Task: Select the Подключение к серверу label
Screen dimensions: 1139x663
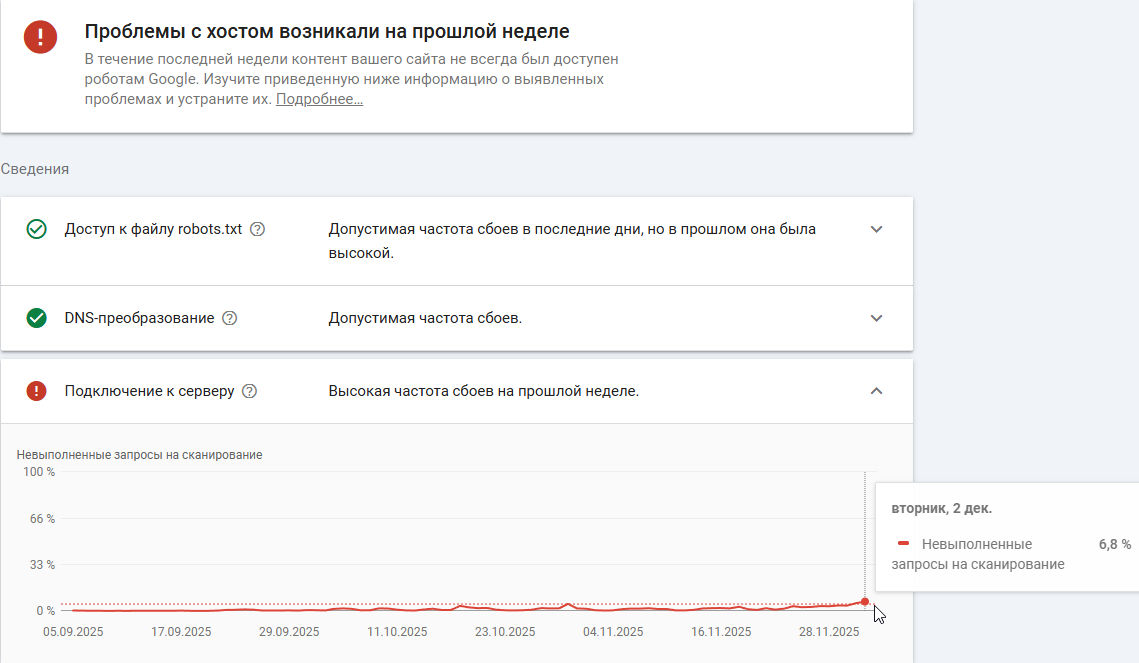Action: click(150, 391)
